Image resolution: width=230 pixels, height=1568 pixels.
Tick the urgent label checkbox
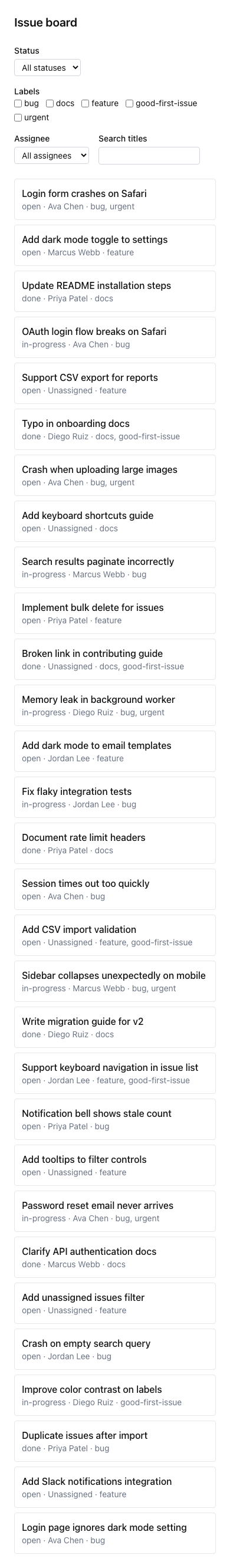pyautogui.click(x=18, y=117)
